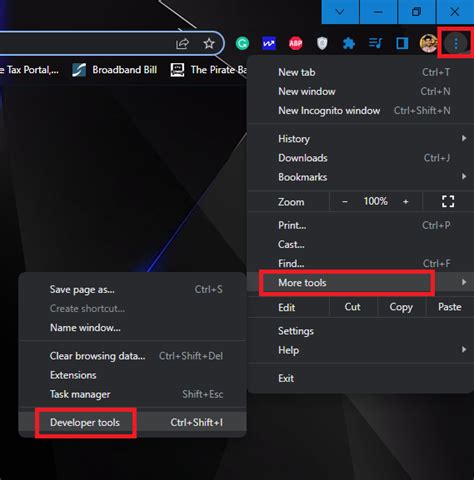Click the profile avatar picture

point(429,43)
